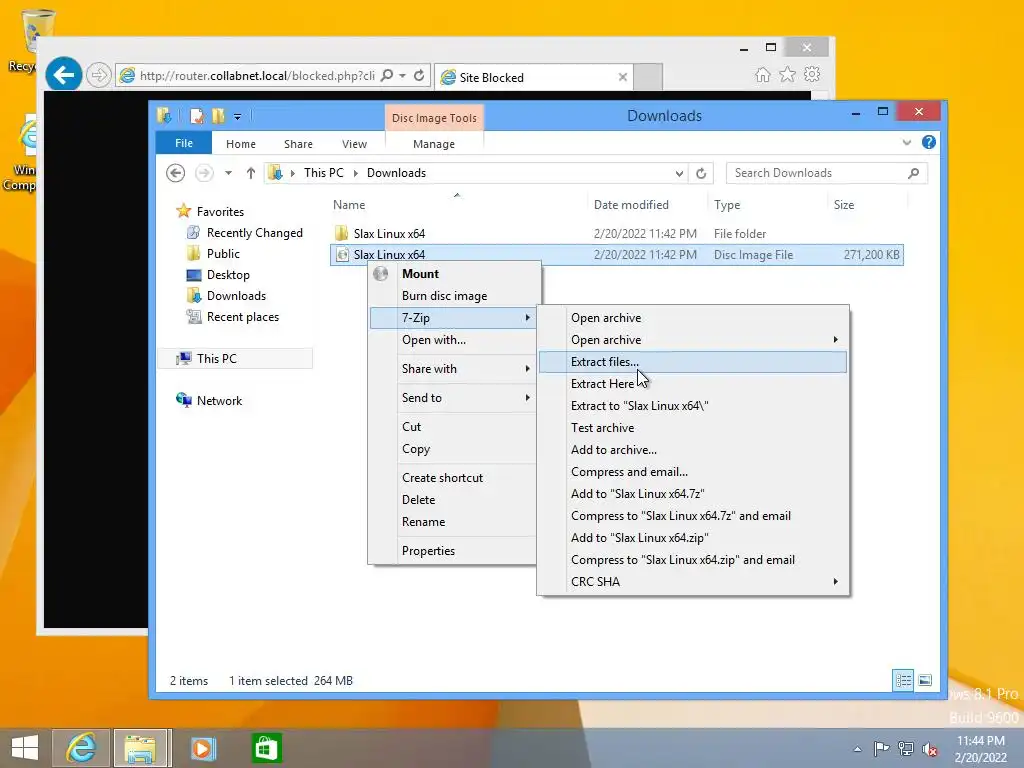Click Extract Here in 7-Zip submenu

693,384
